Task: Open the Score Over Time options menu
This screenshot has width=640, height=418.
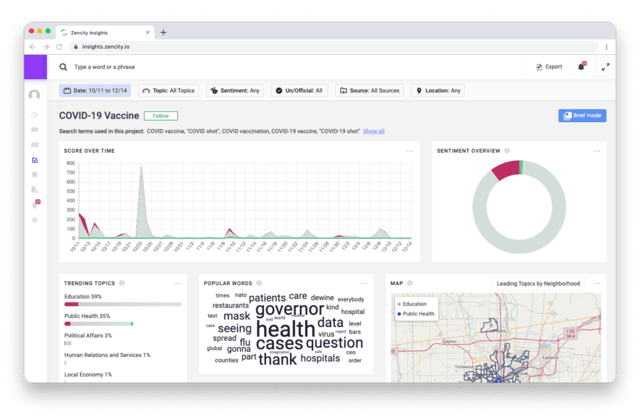Action: click(x=410, y=151)
